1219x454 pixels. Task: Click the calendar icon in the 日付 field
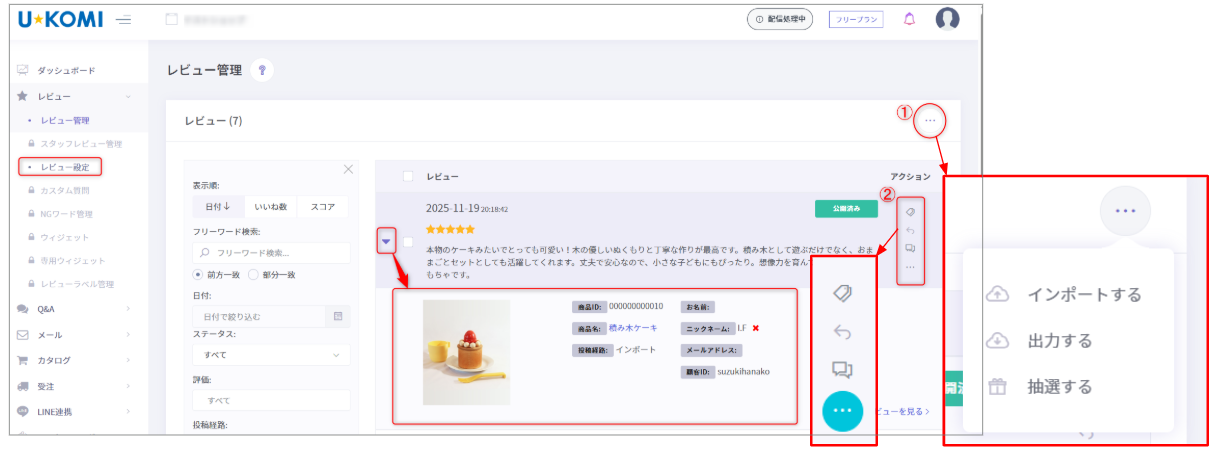(x=338, y=317)
